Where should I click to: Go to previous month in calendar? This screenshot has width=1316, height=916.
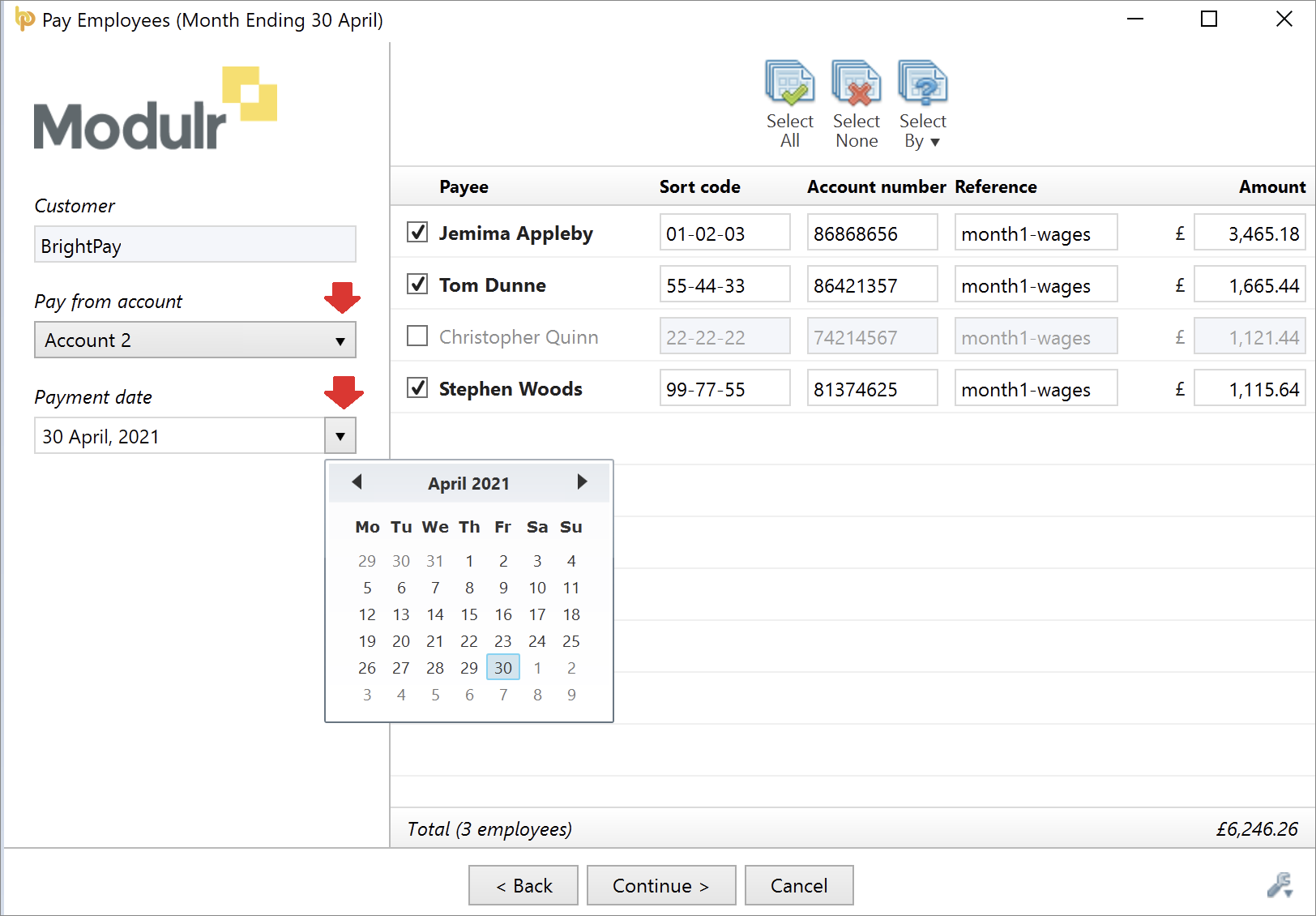(357, 482)
